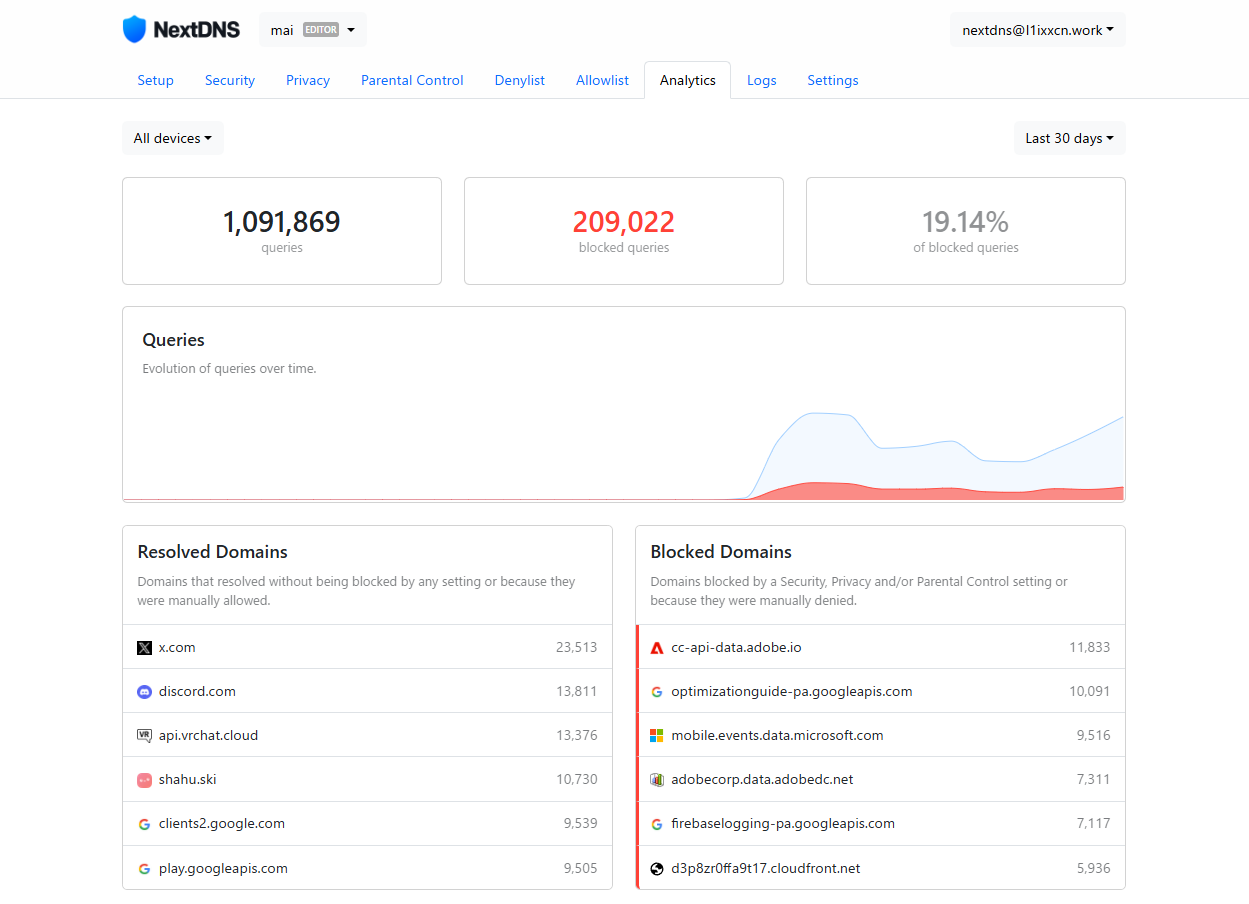Screen dimensions: 1249x904
Task: Click the 10,730 count for shahu.ski
Action: tap(577, 780)
